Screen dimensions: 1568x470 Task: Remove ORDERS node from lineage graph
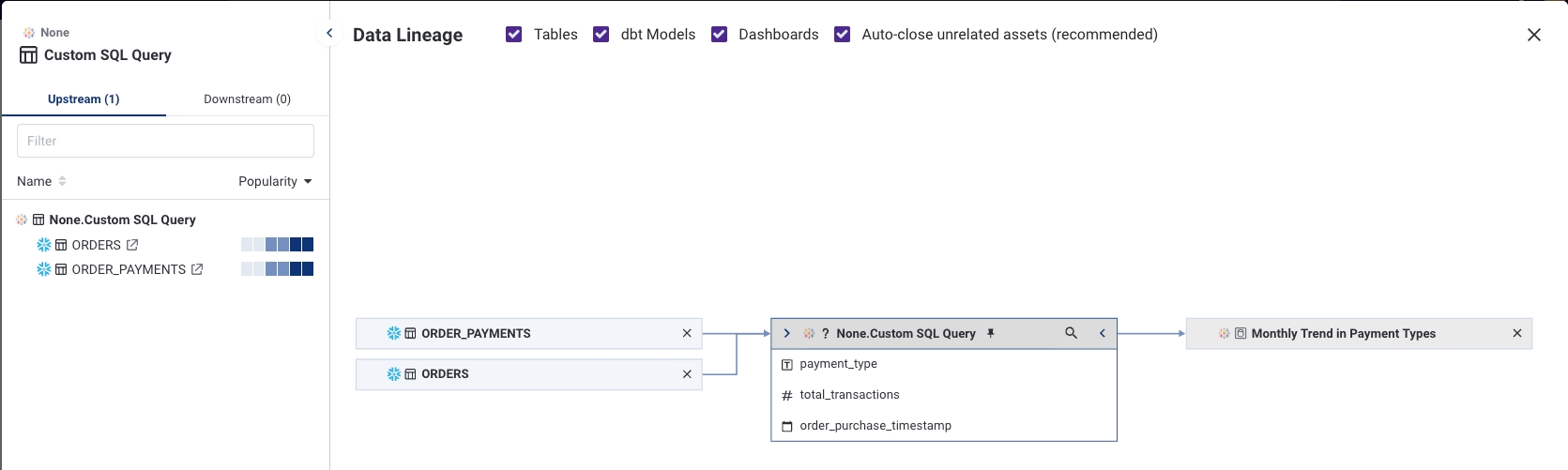click(x=687, y=374)
